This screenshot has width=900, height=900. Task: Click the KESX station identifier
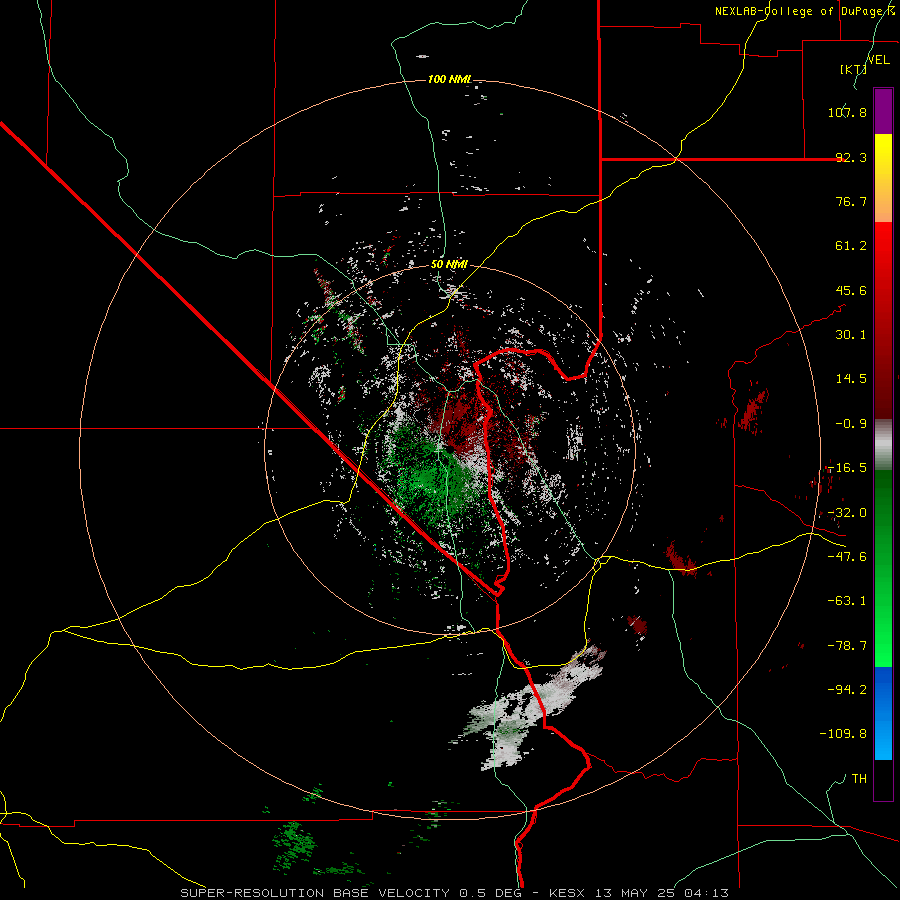tap(567, 893)
